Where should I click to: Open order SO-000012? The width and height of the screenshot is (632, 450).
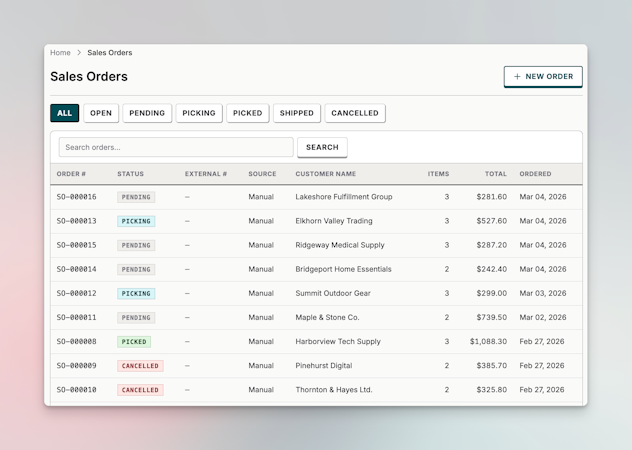pyautogui.click(x=76, y=293)
